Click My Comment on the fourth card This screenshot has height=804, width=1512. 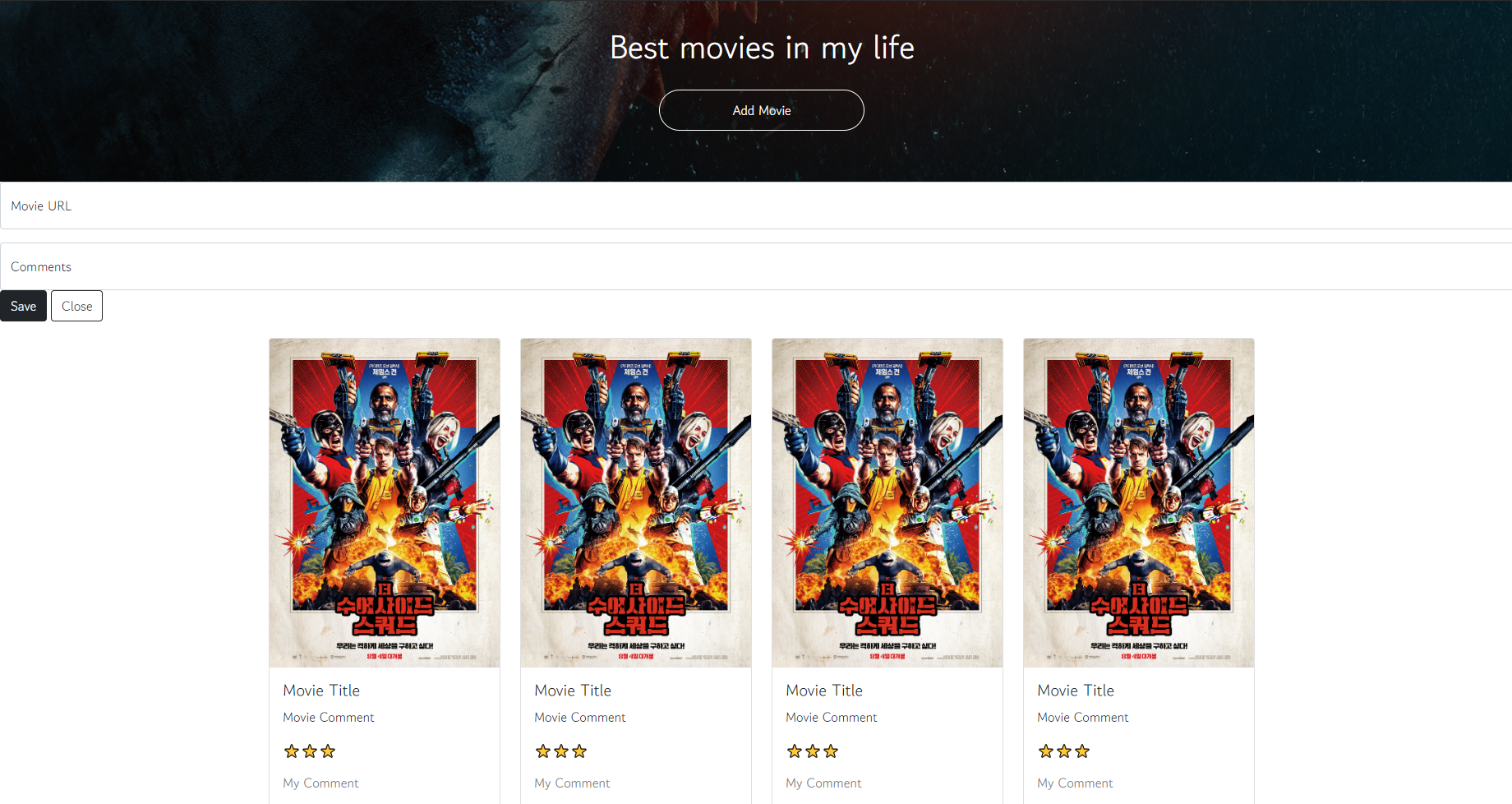[x=1075, y=783]
